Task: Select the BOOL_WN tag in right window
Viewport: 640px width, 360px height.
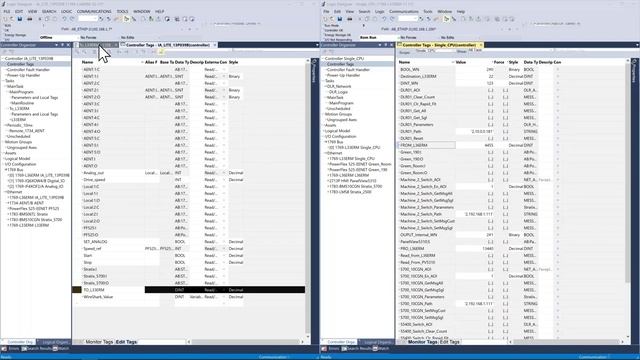Action: 409,69
